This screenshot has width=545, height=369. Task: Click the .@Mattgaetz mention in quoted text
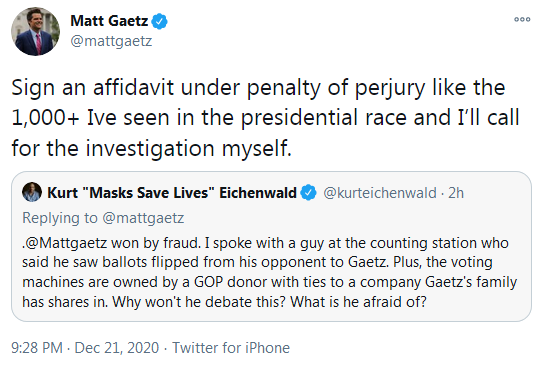coord(65,243)
